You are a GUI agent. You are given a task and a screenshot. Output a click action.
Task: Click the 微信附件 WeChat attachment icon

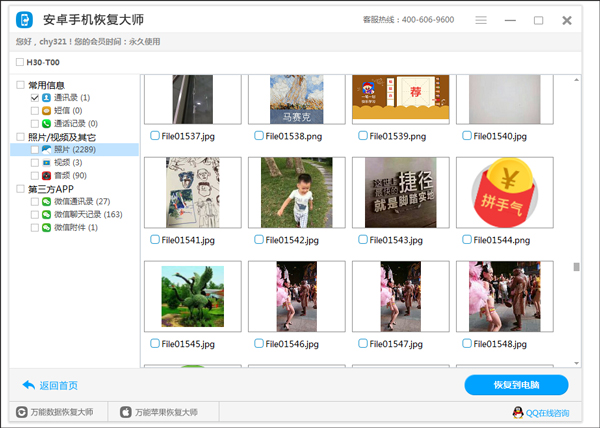click(47, 227)
